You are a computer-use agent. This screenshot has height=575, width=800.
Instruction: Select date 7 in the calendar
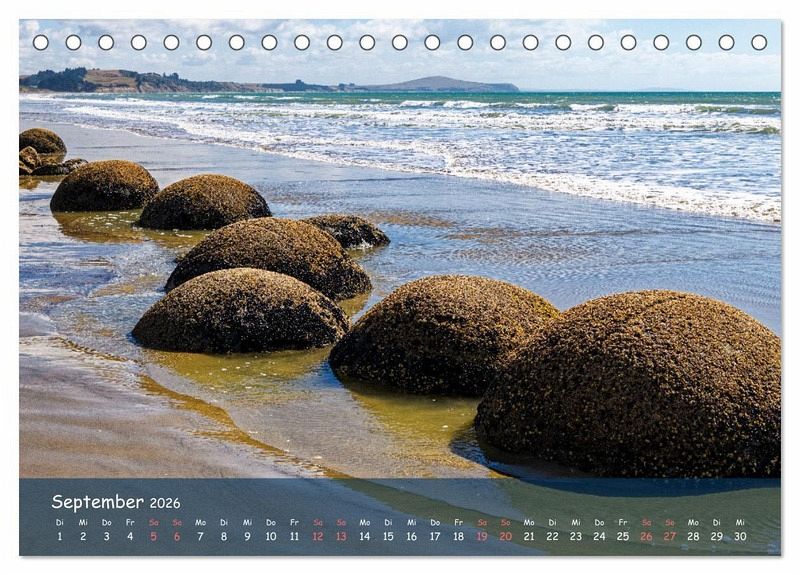201,537
